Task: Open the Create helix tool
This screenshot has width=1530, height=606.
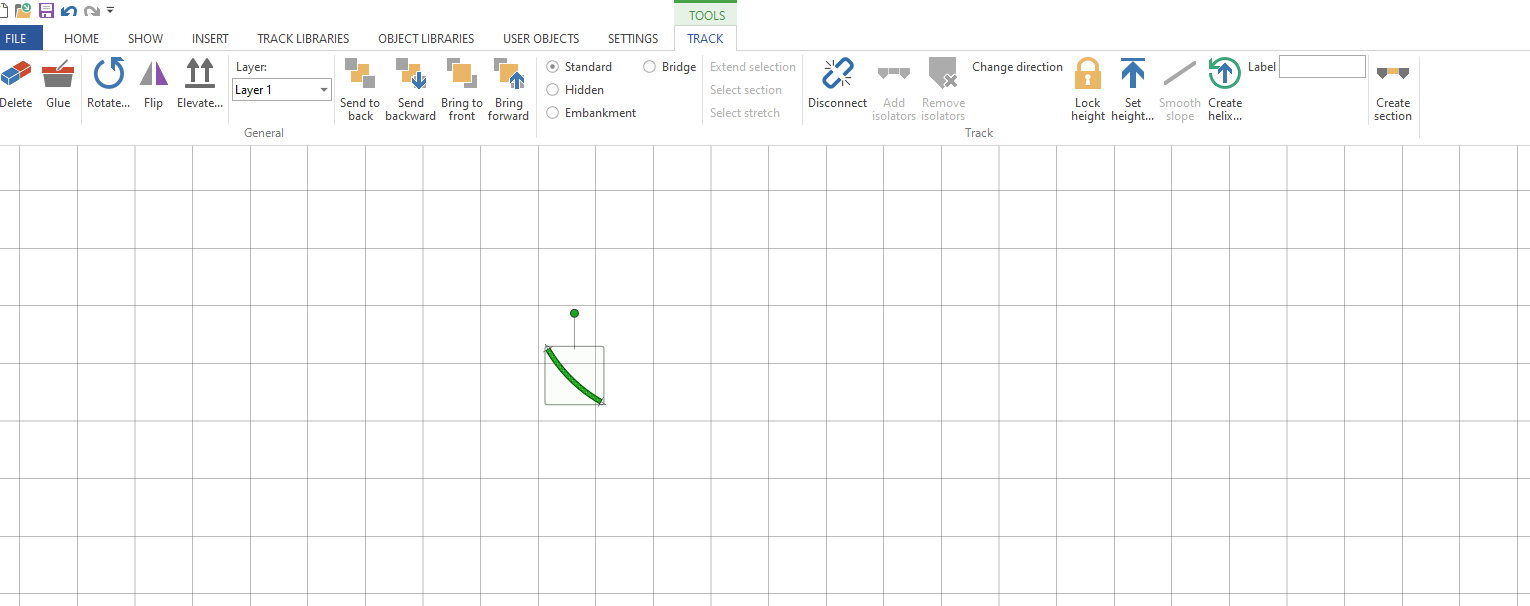Action: tap(1224, 76)
